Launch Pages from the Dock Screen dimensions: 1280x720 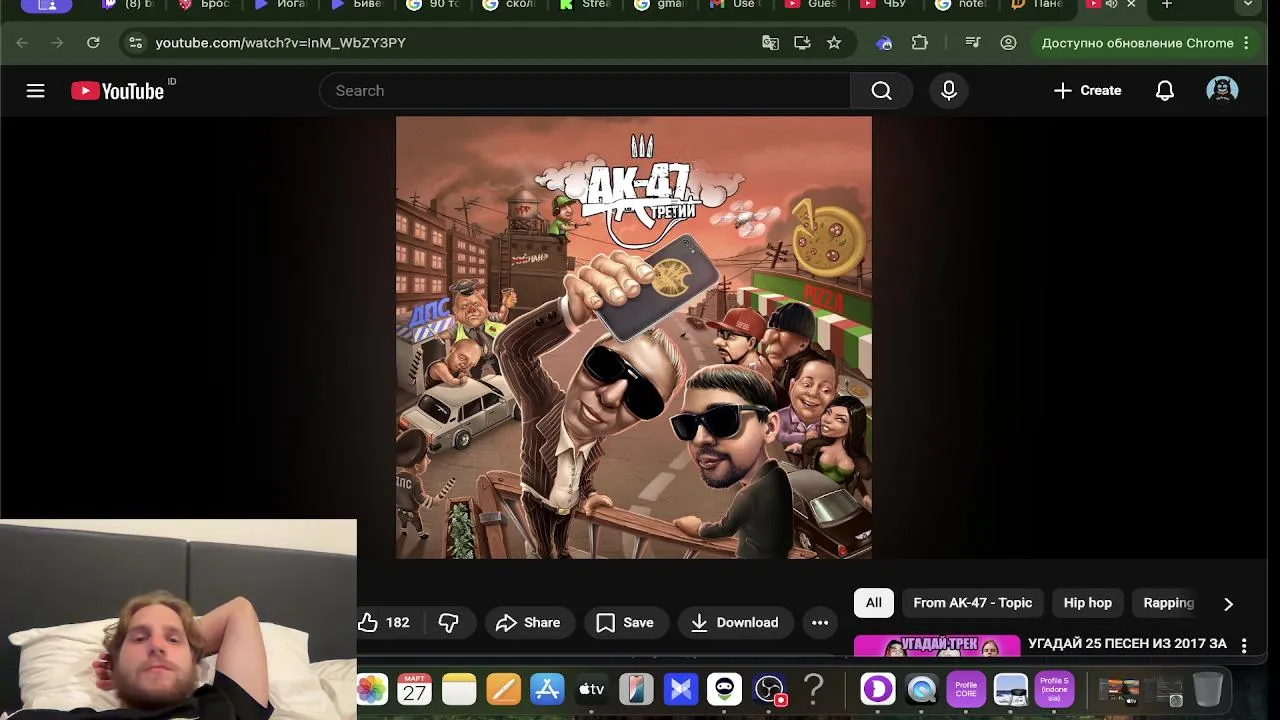tap(503, 689)
